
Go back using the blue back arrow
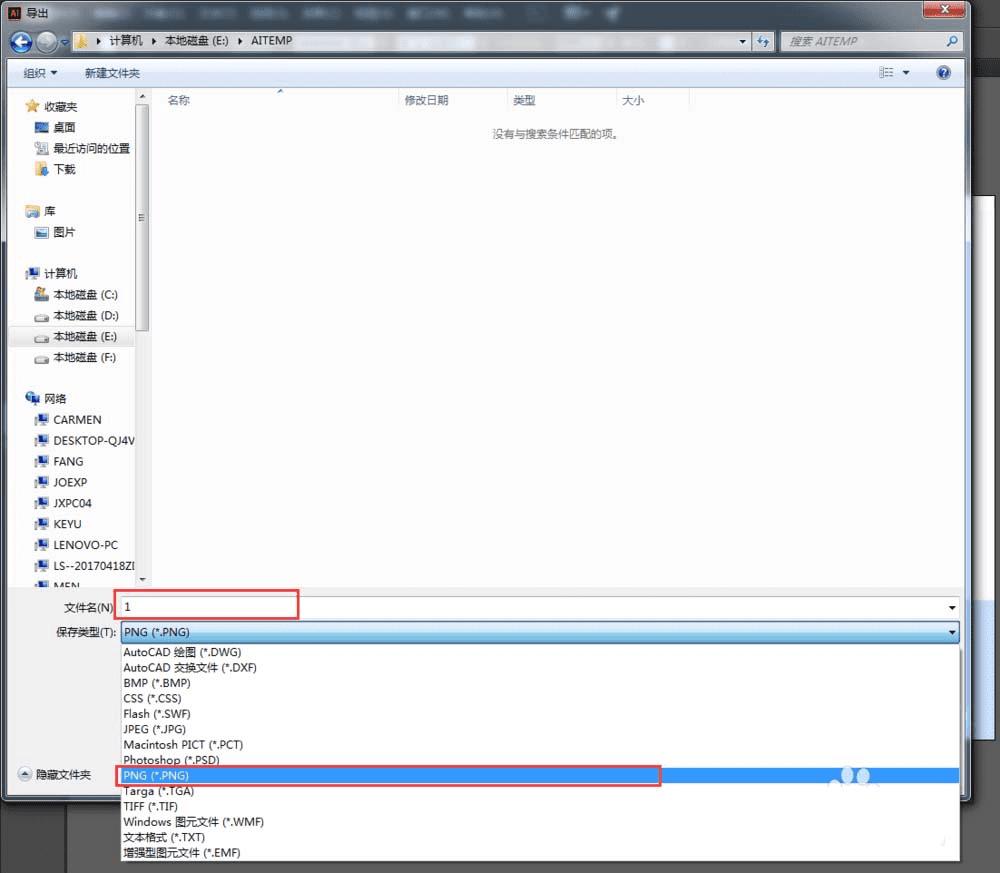[20, 42]
